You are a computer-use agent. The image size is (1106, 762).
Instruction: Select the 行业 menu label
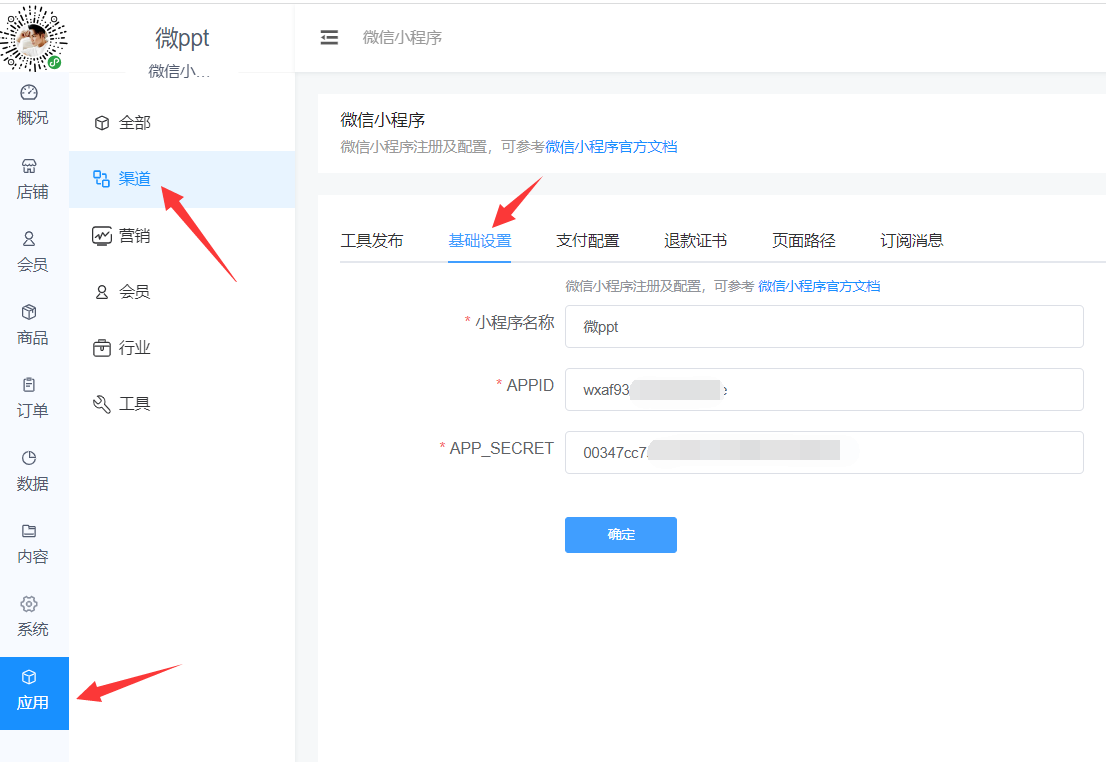pos(135,348)
